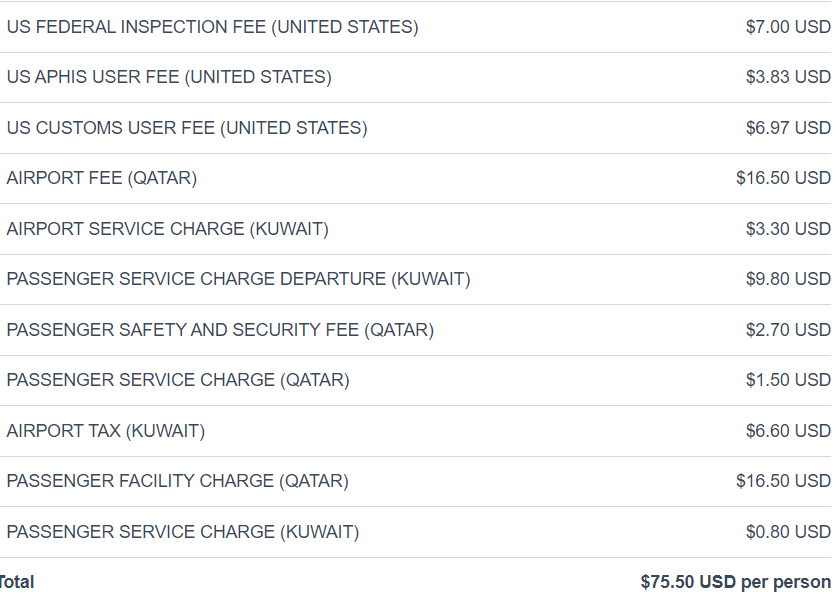Click the Airport Service Charge (Kuwait) label
Viewport: 839px width, 595px height.
tap(167, 229)
